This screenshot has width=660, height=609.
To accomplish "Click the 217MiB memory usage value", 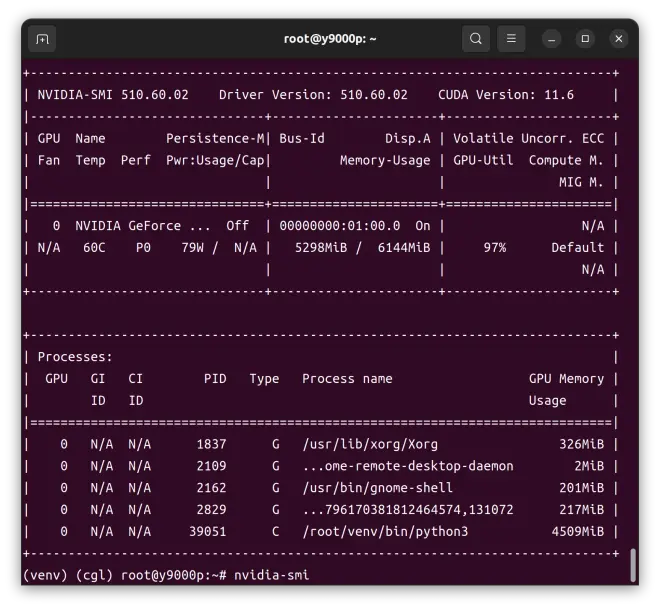I will pyautogui.click(x=581, y=510).
